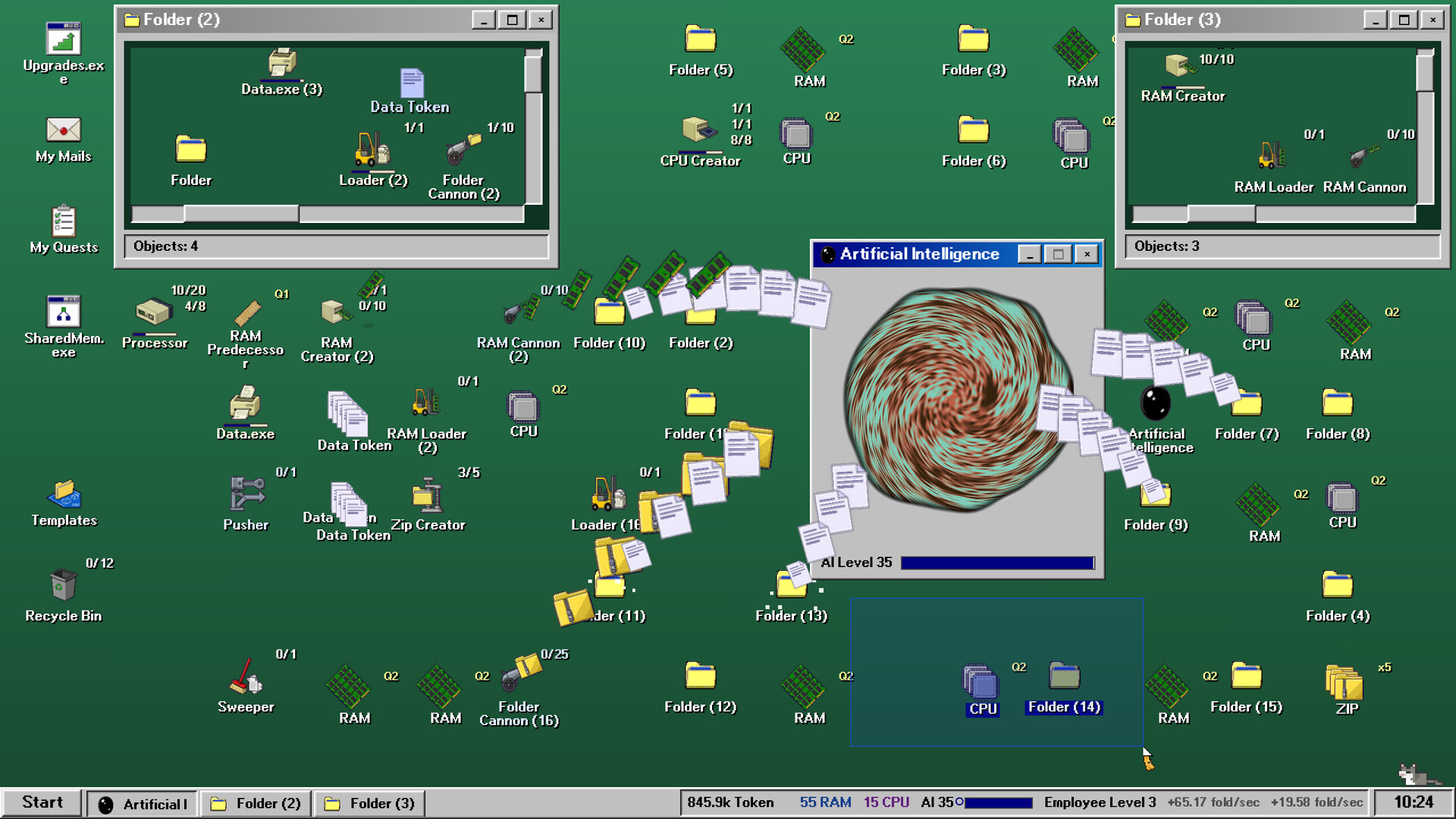
Task: Click the AI Level 35 progress bar
Action: coord(997,563)
